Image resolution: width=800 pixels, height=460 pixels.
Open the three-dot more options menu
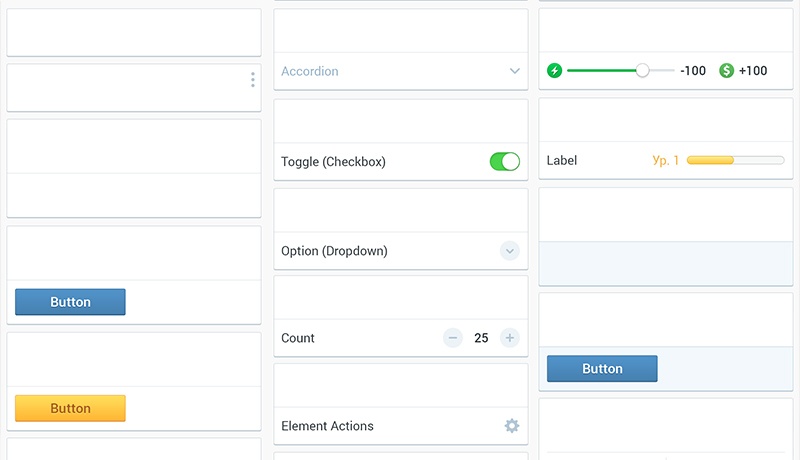253,79
